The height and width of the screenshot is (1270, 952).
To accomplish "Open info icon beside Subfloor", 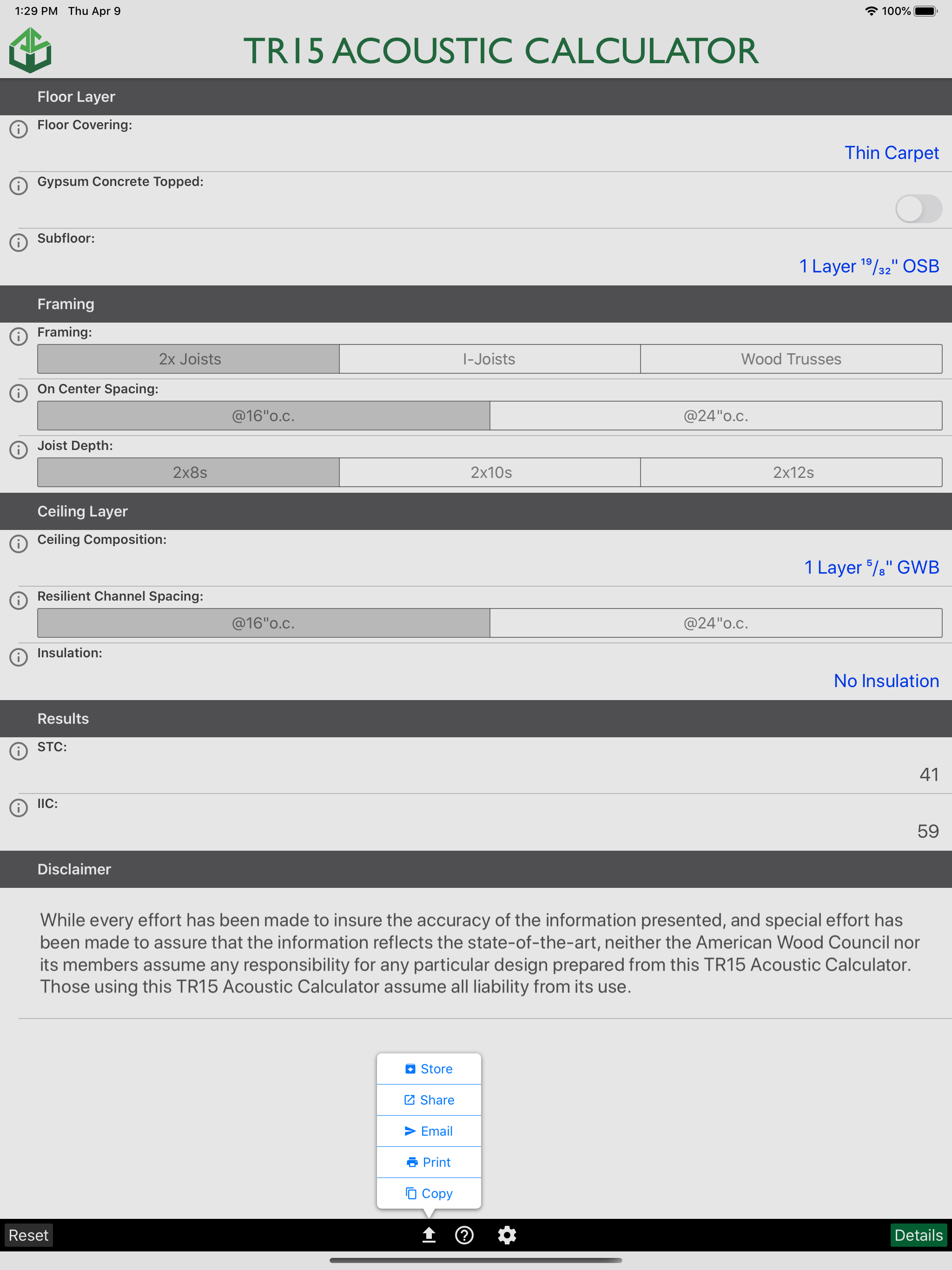I will point(19,243).
